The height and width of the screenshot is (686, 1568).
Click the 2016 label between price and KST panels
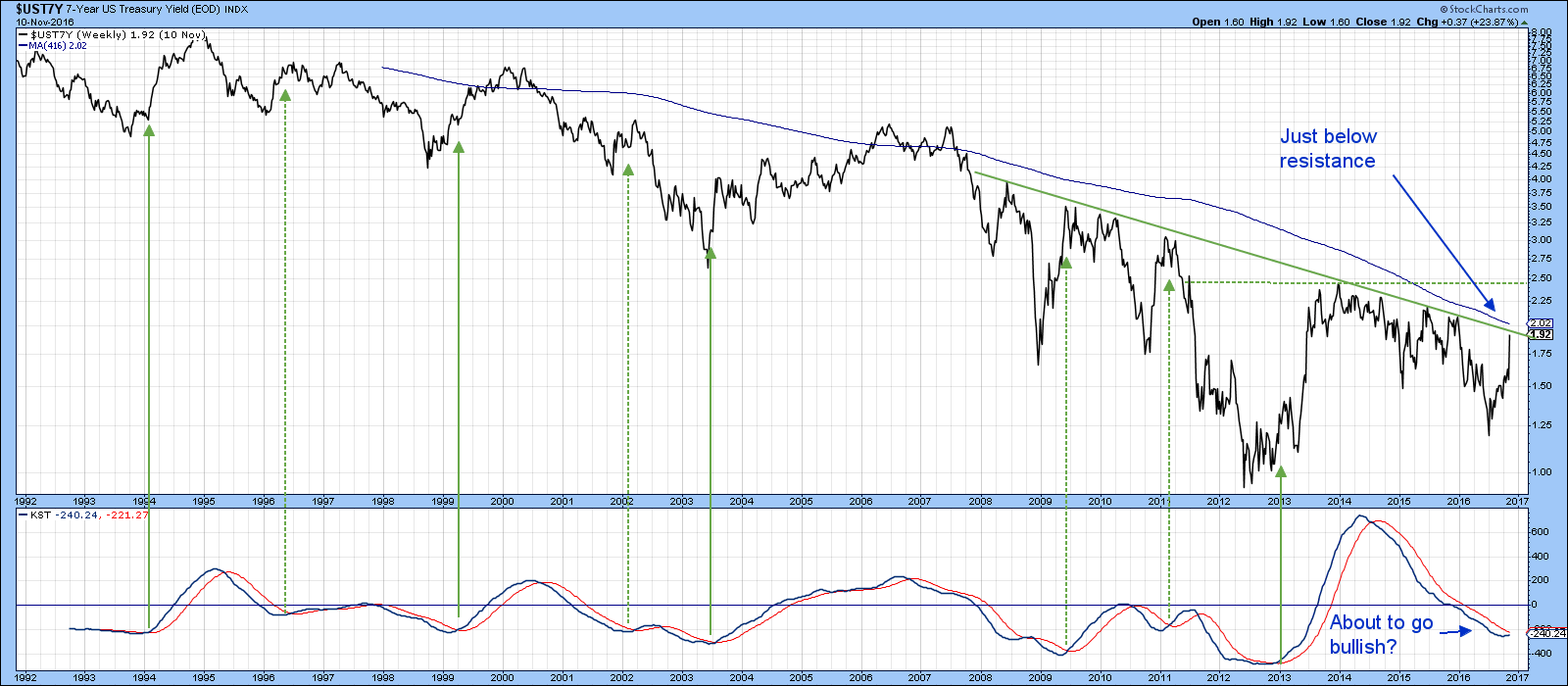click(x=1458, y=501)
